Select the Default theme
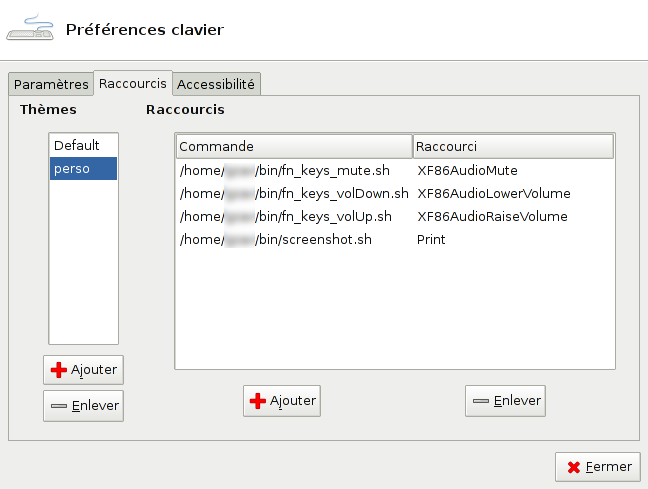 click(83, 146)
